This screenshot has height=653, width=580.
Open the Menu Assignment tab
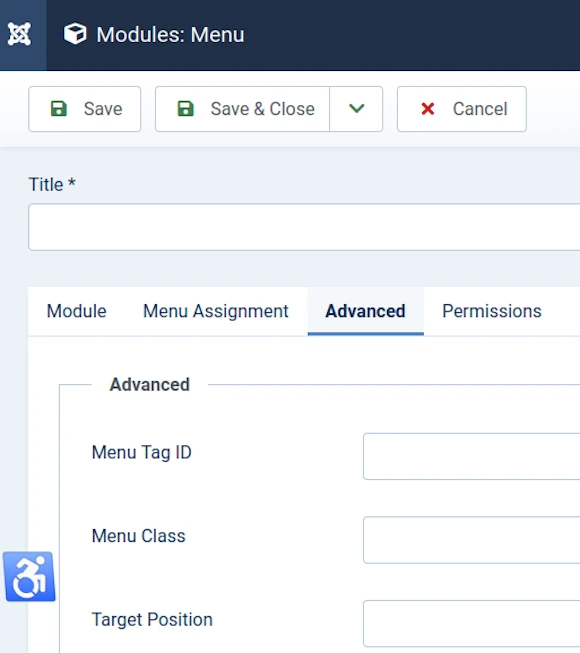tap(216, 311)
